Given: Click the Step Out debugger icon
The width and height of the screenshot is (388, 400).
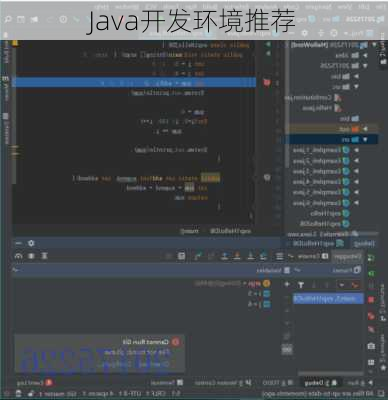Looking at the screenshot, I should coord(224,256).
